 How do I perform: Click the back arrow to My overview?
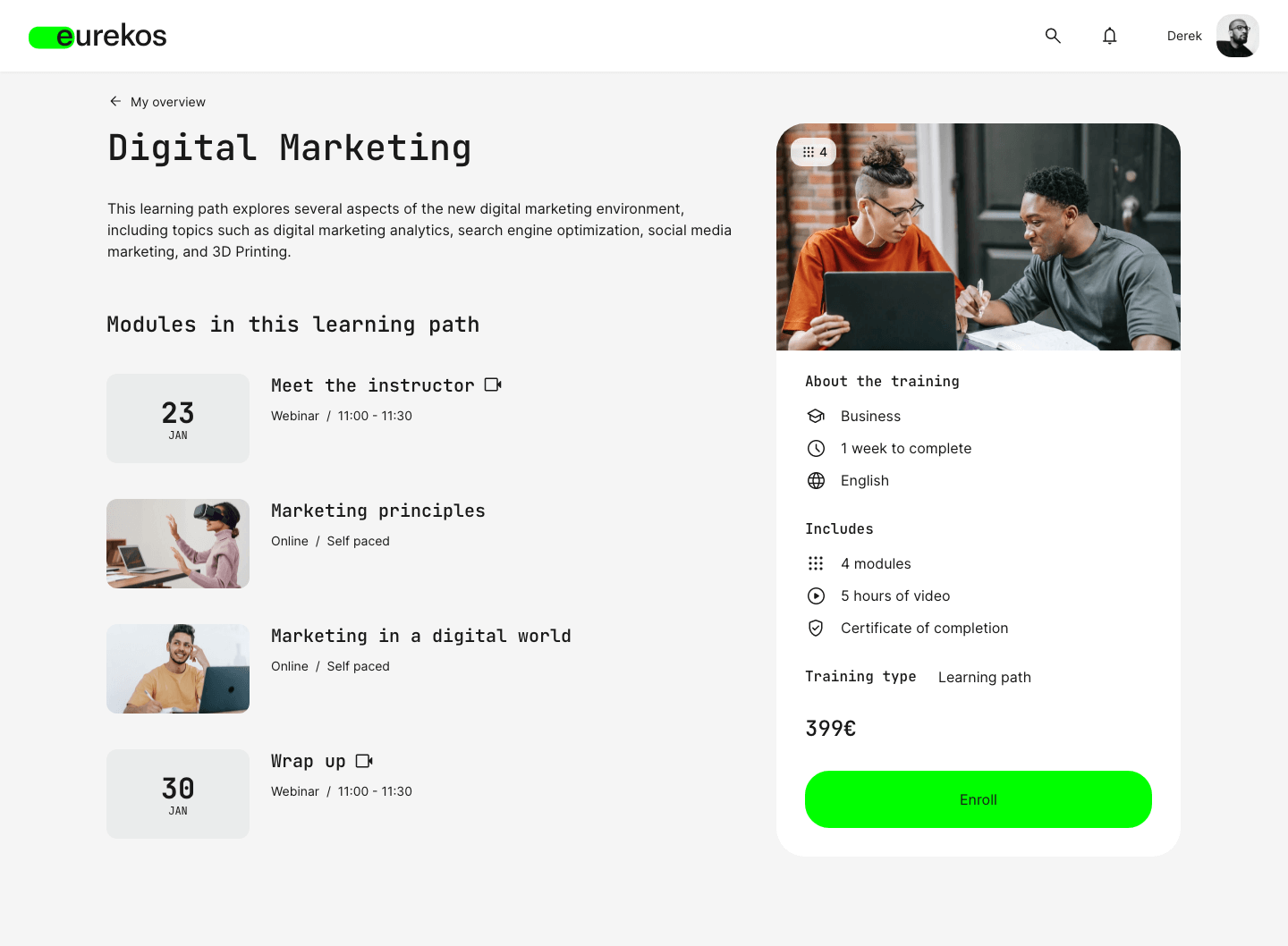point(115,101)
